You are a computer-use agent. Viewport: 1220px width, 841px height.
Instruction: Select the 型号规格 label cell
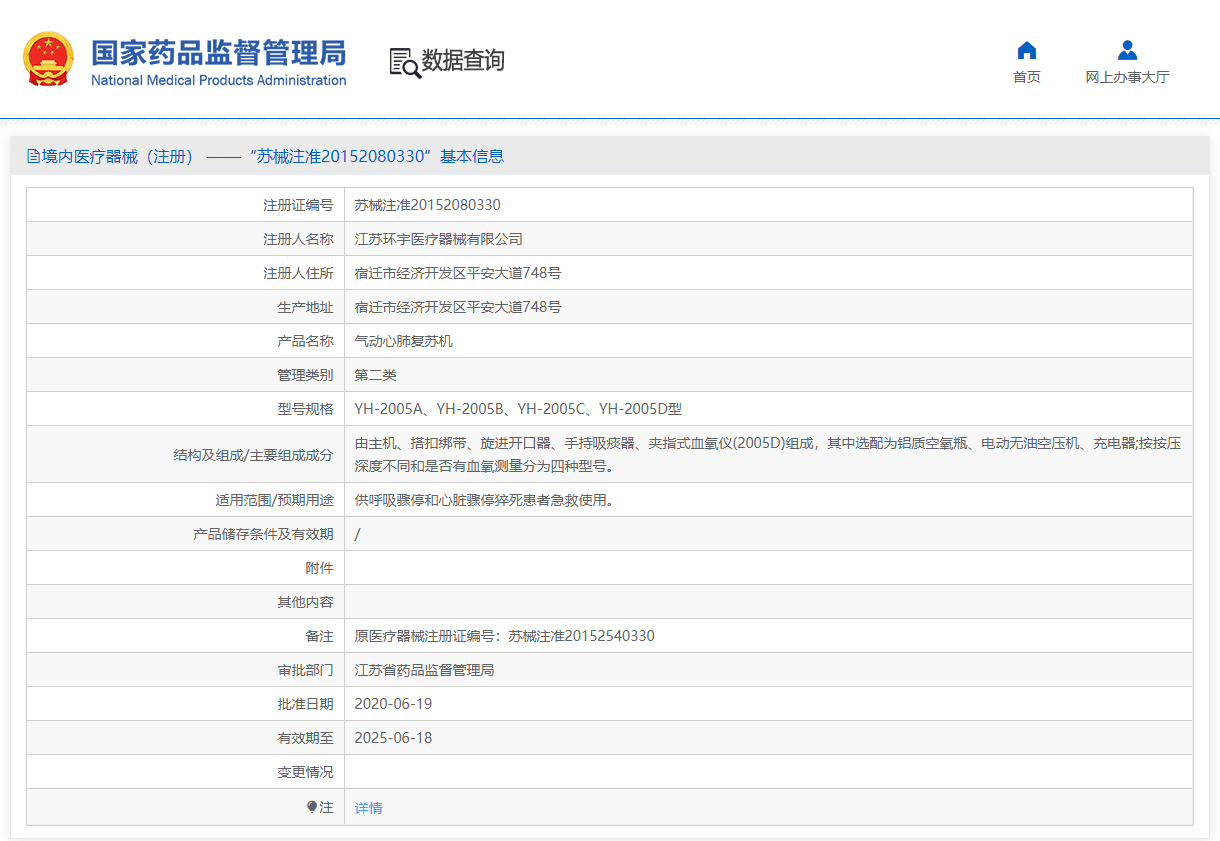coord(185,409)
